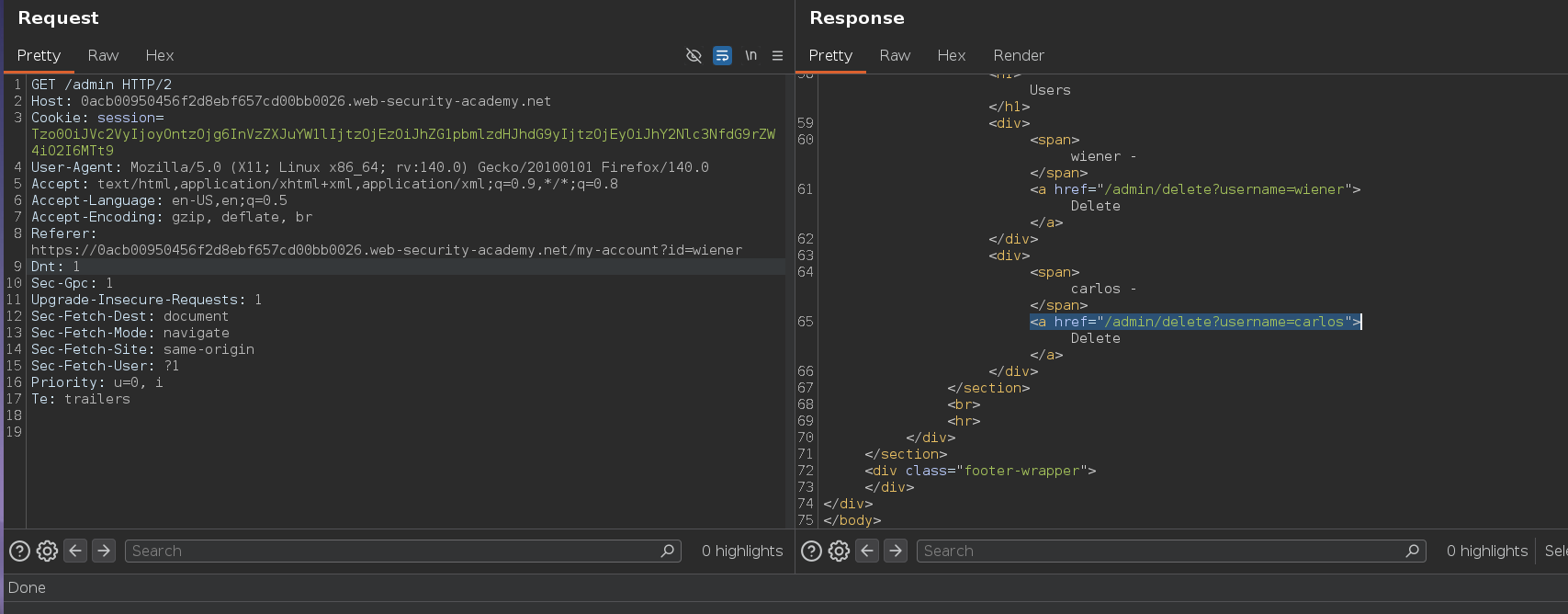The height and width of the screenshot is (614, 1568).
Task: Click the Sec-Fetch-User: ?1 line
Action: pos(106,366)
